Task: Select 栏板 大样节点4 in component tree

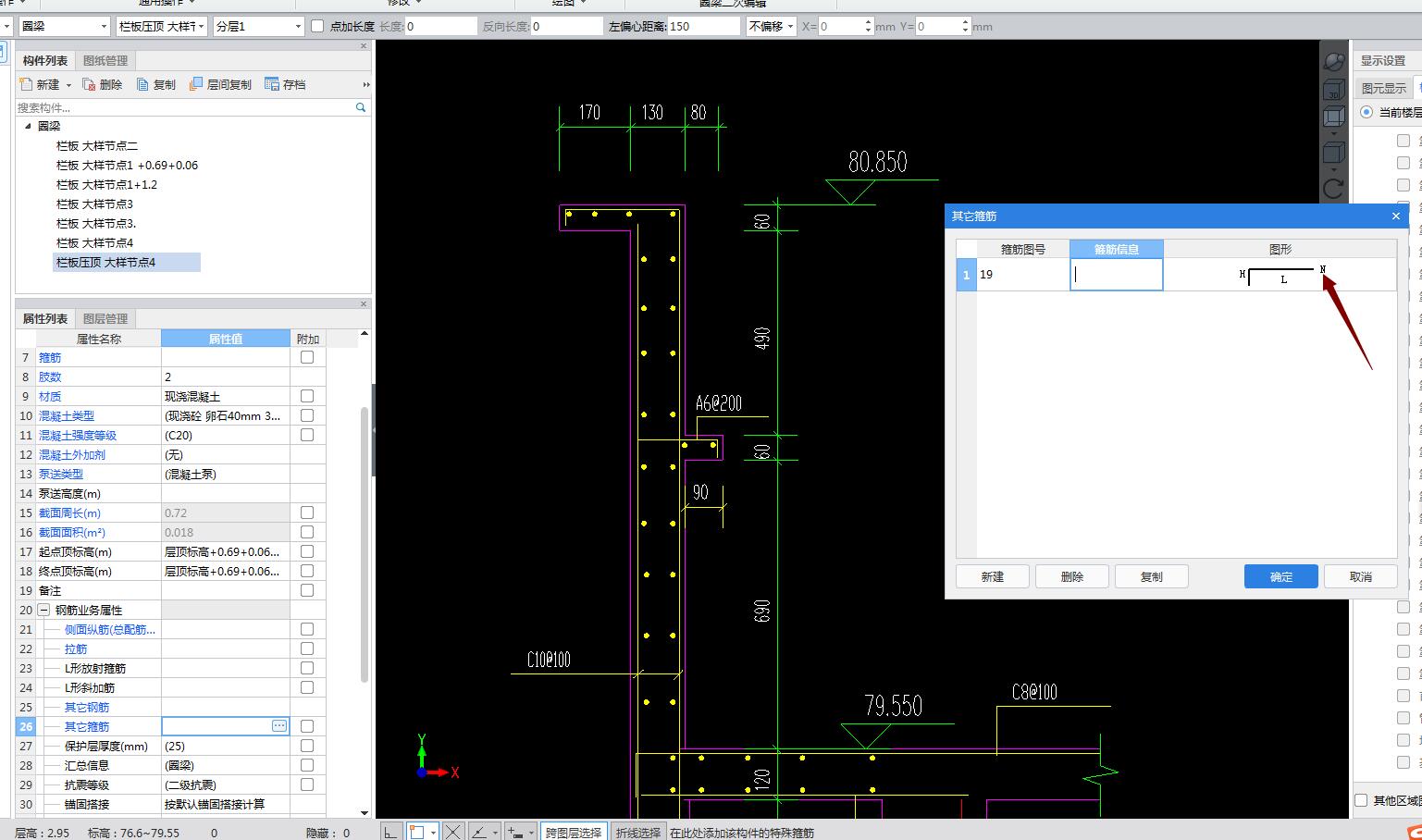Action: click(94, 242)
